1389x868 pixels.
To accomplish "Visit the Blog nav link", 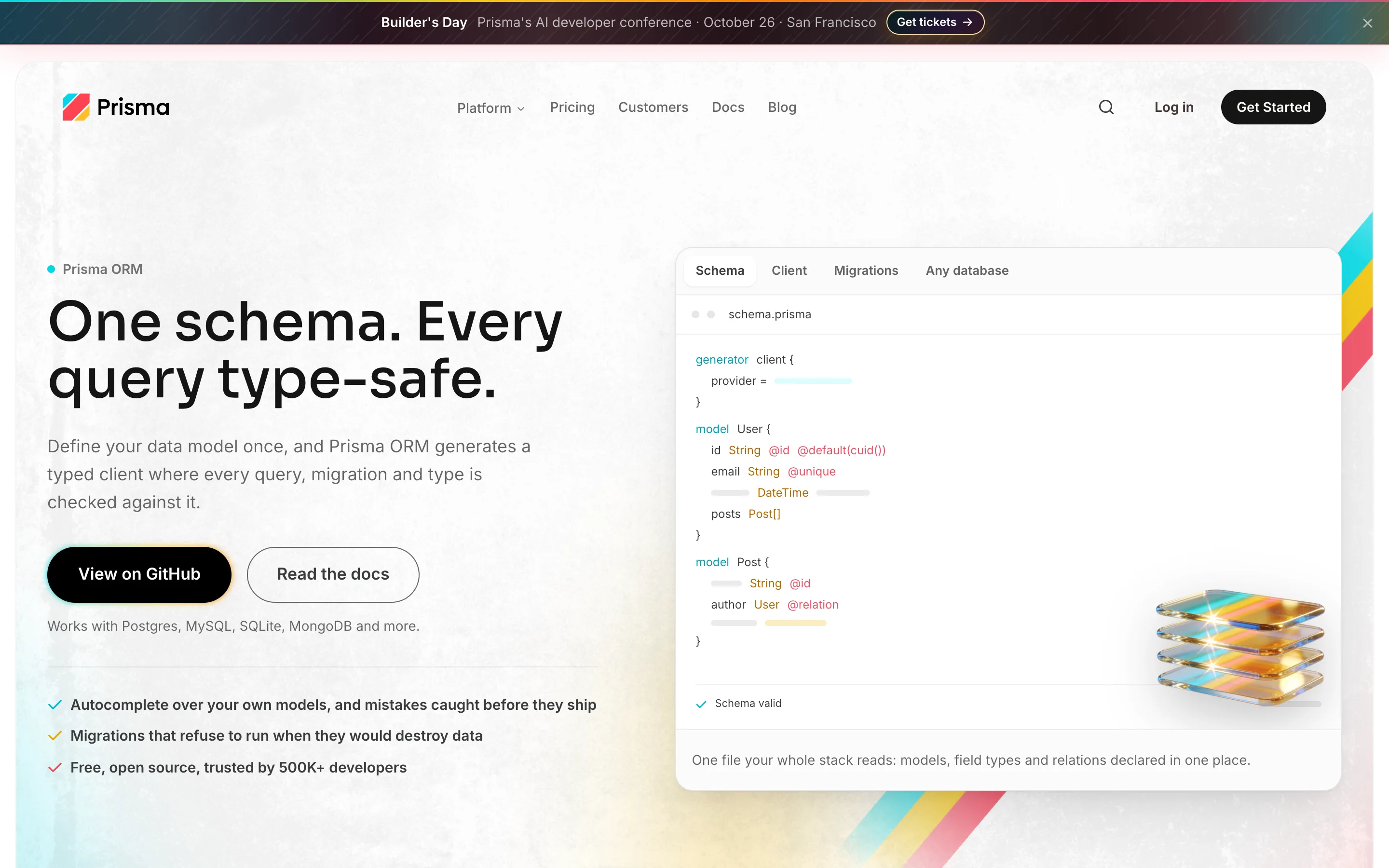I will coord(782,108).
